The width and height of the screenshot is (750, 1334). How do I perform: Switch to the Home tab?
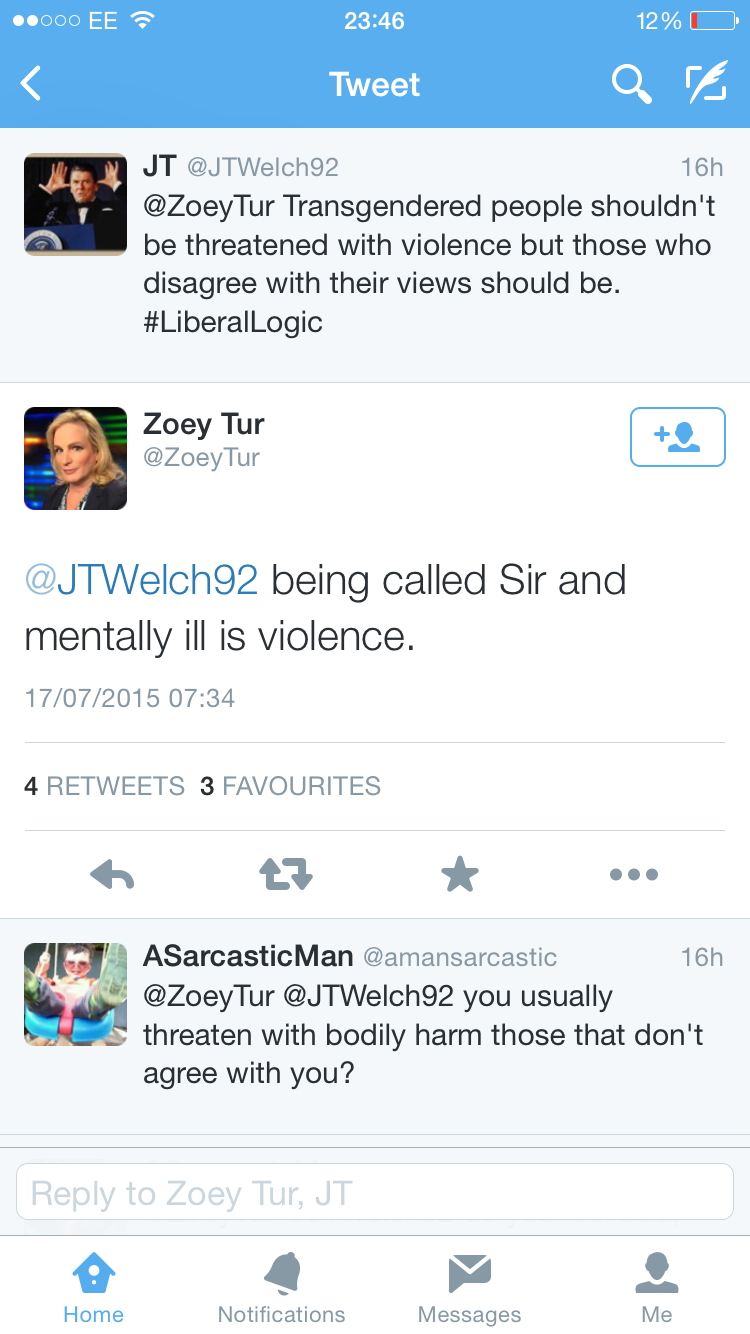93,1288
